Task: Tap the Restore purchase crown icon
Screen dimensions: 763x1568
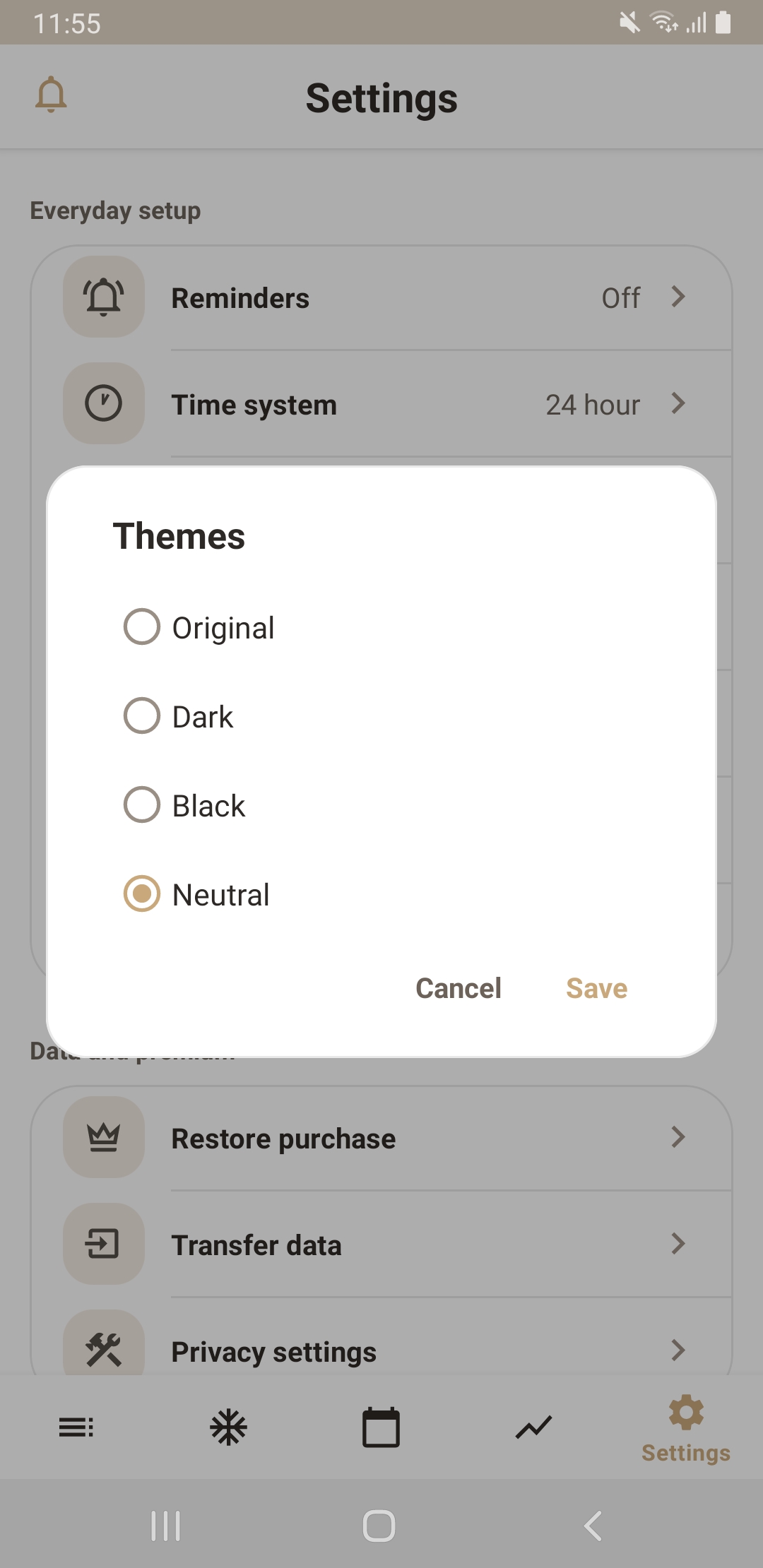Action: pyautogui.click(x=104, y=1137)
